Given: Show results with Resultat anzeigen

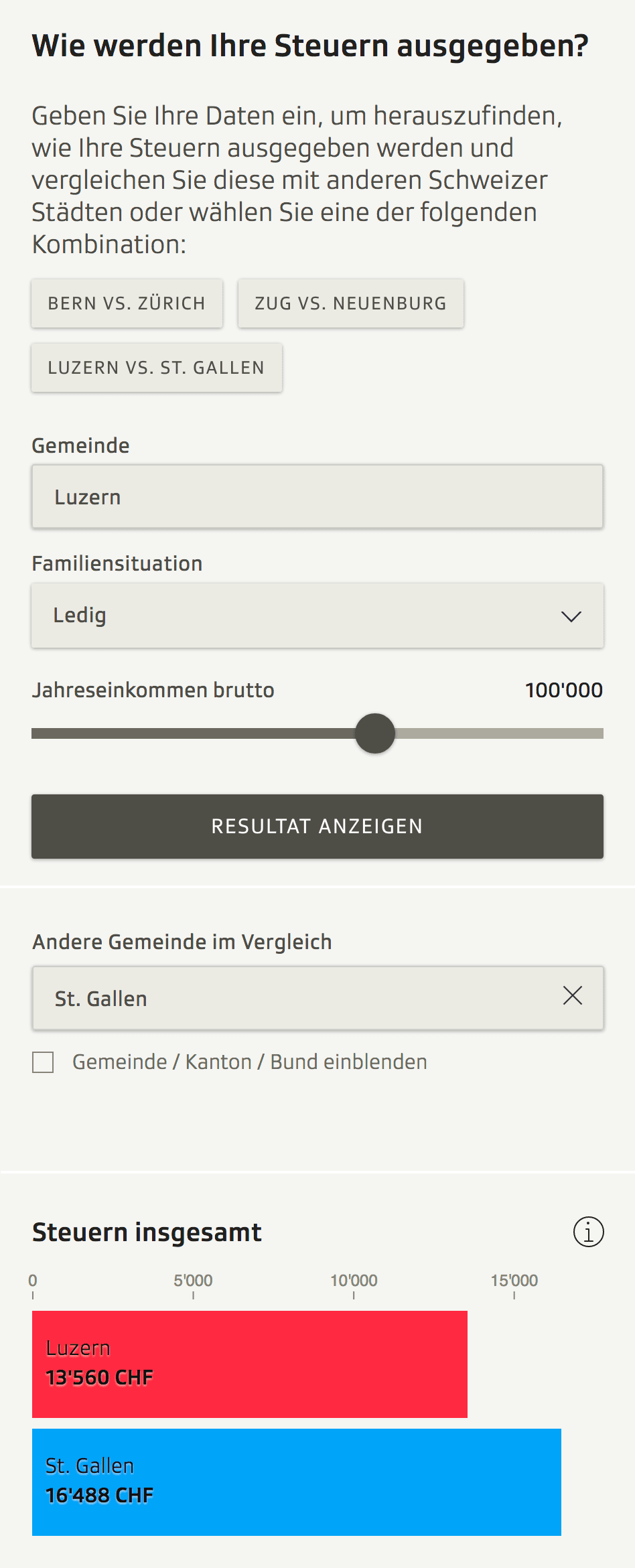Looking at the screenshot, I should [x=317, y=827].
